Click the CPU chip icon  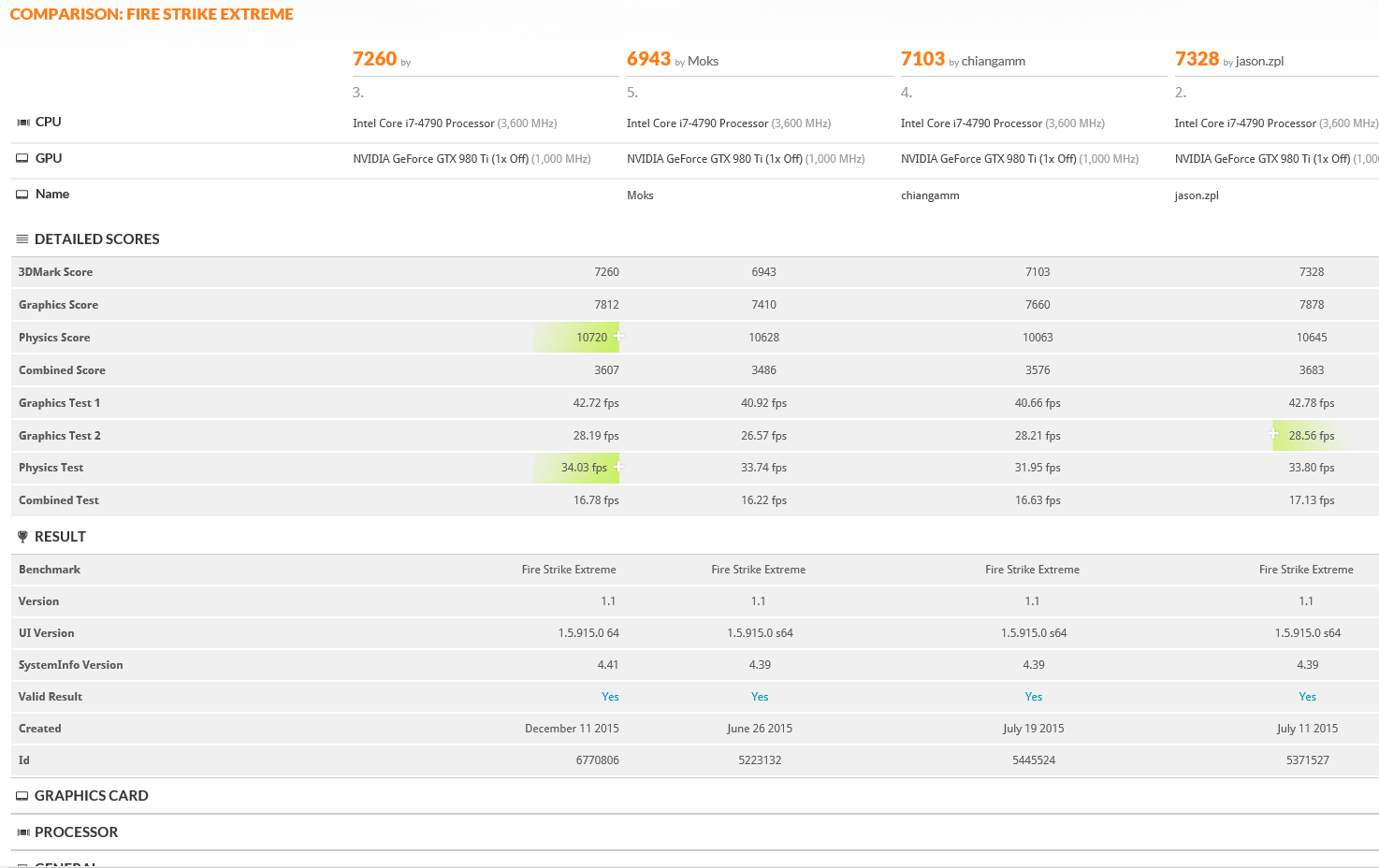(x=23, y=123)
